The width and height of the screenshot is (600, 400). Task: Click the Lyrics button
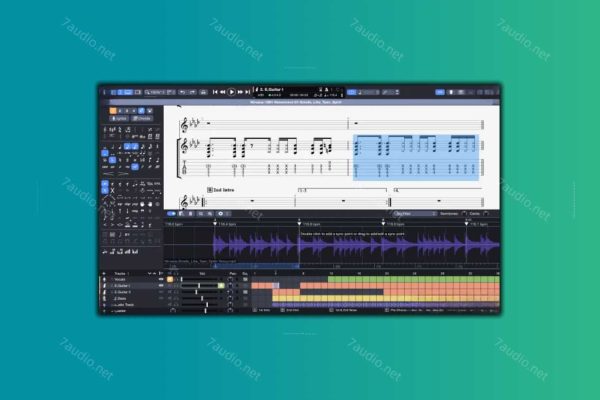119,119
